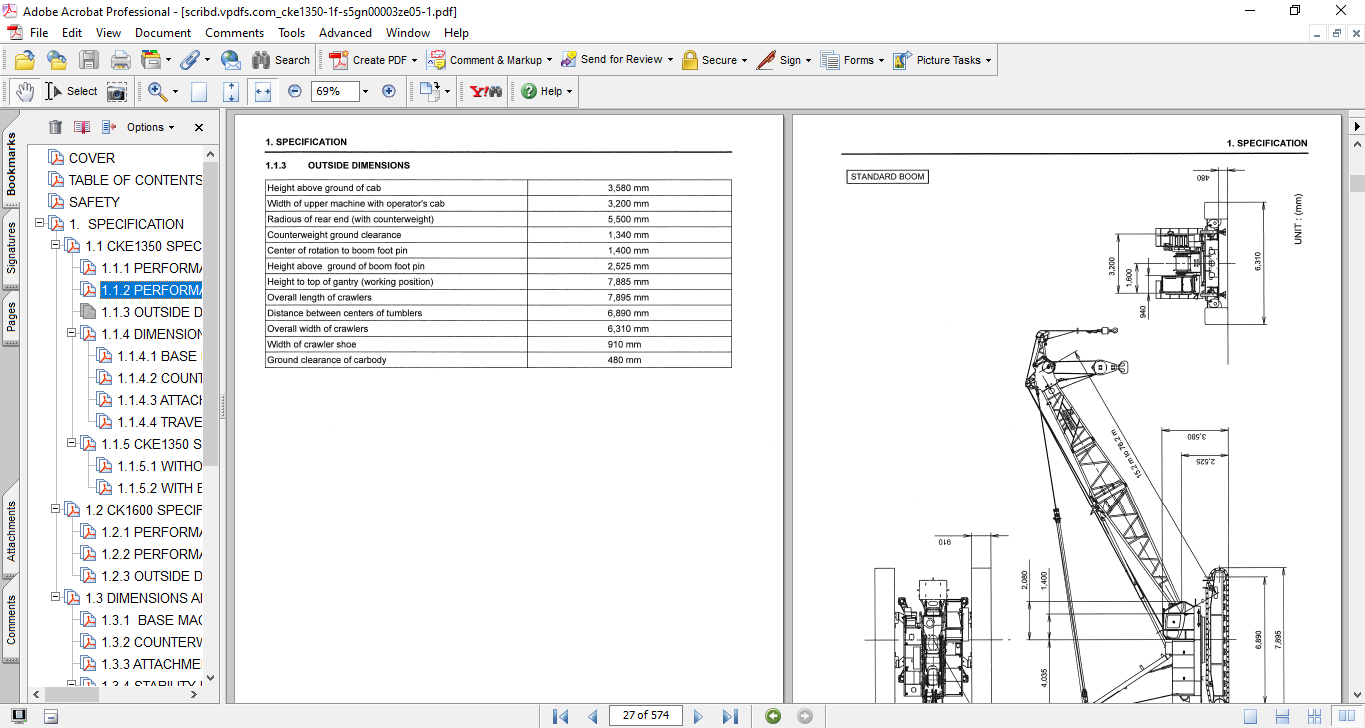The width and height of the screenshot is (1365, 728).
Task: Open the 1.1.3 OUTSIDE bookmark
Action: 151,312
